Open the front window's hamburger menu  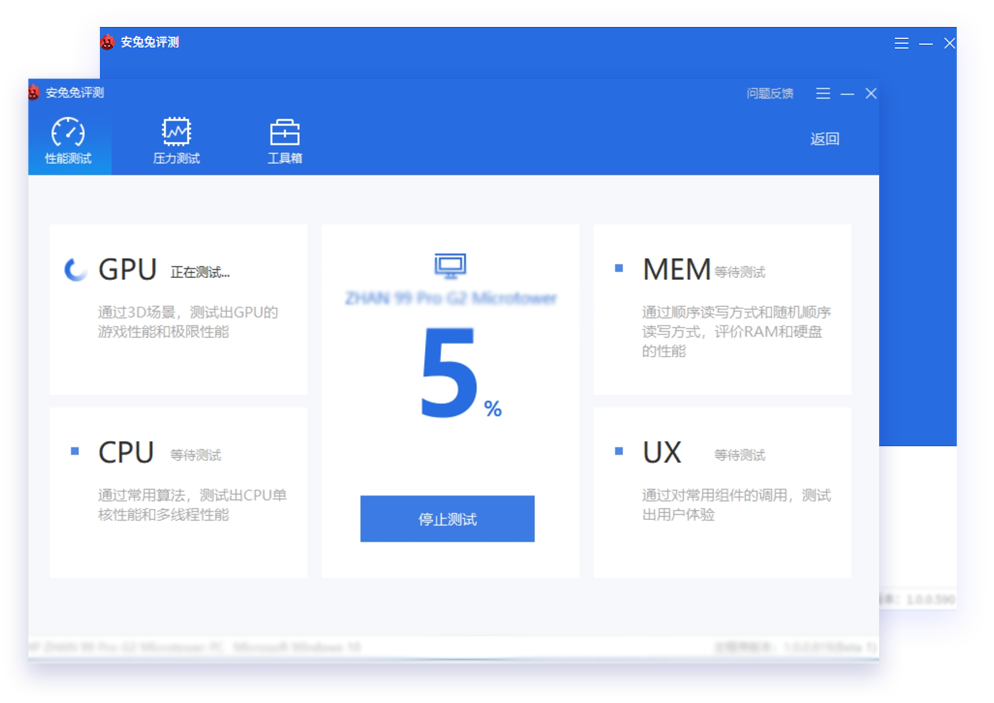(x=823, y=93)
